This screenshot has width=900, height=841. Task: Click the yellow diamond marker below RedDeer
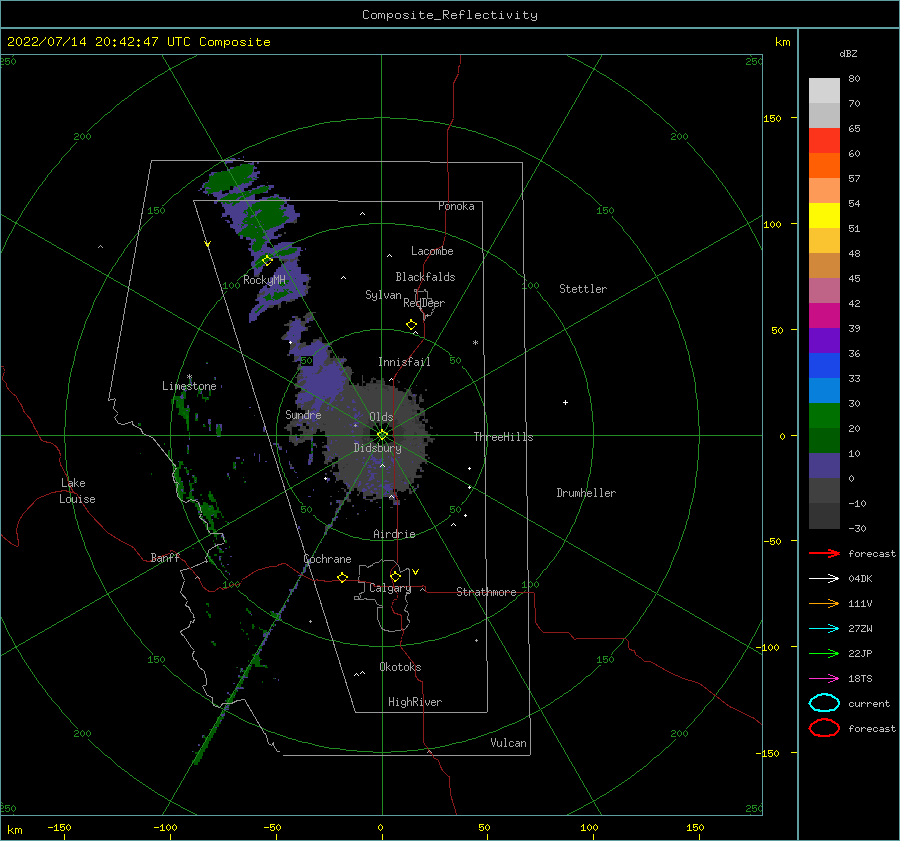pyautogui.click(x=412, y=325)
